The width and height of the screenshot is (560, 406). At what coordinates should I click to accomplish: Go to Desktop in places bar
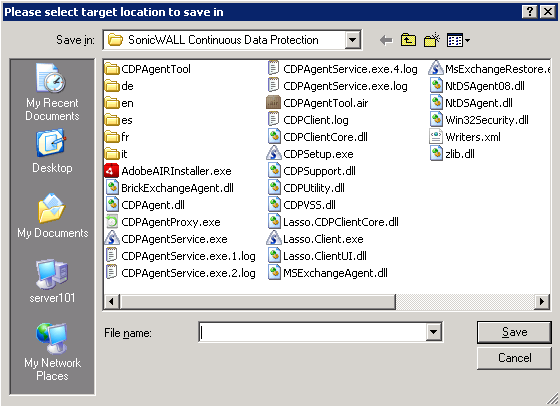[x=52, y=152]
